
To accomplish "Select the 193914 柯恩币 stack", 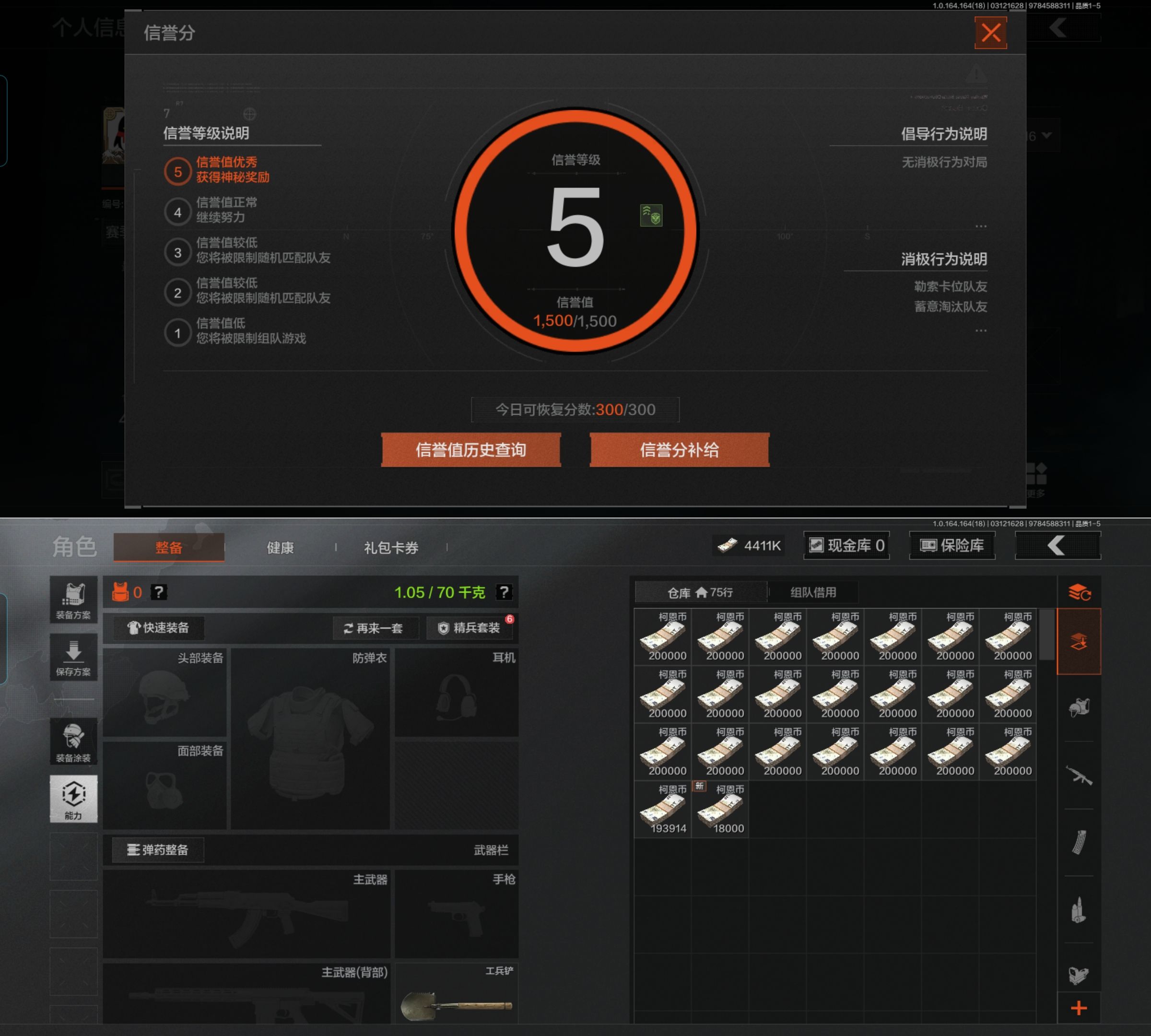I will click(x=663, y=810).
